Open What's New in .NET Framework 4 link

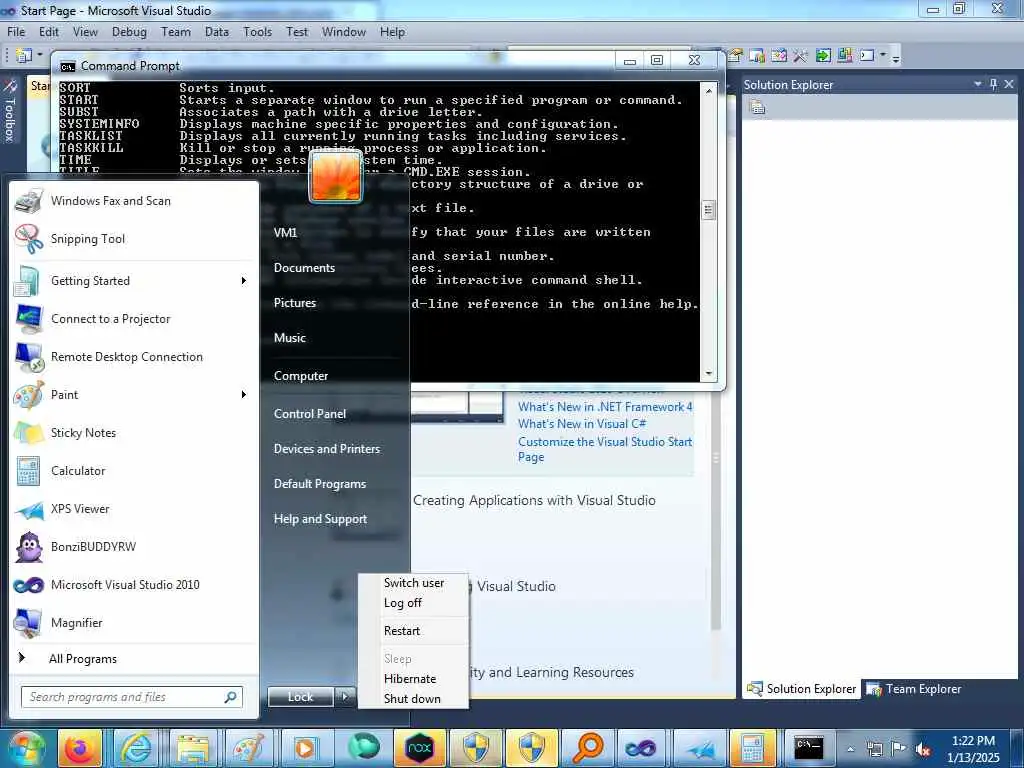click(x=605, y=407)
